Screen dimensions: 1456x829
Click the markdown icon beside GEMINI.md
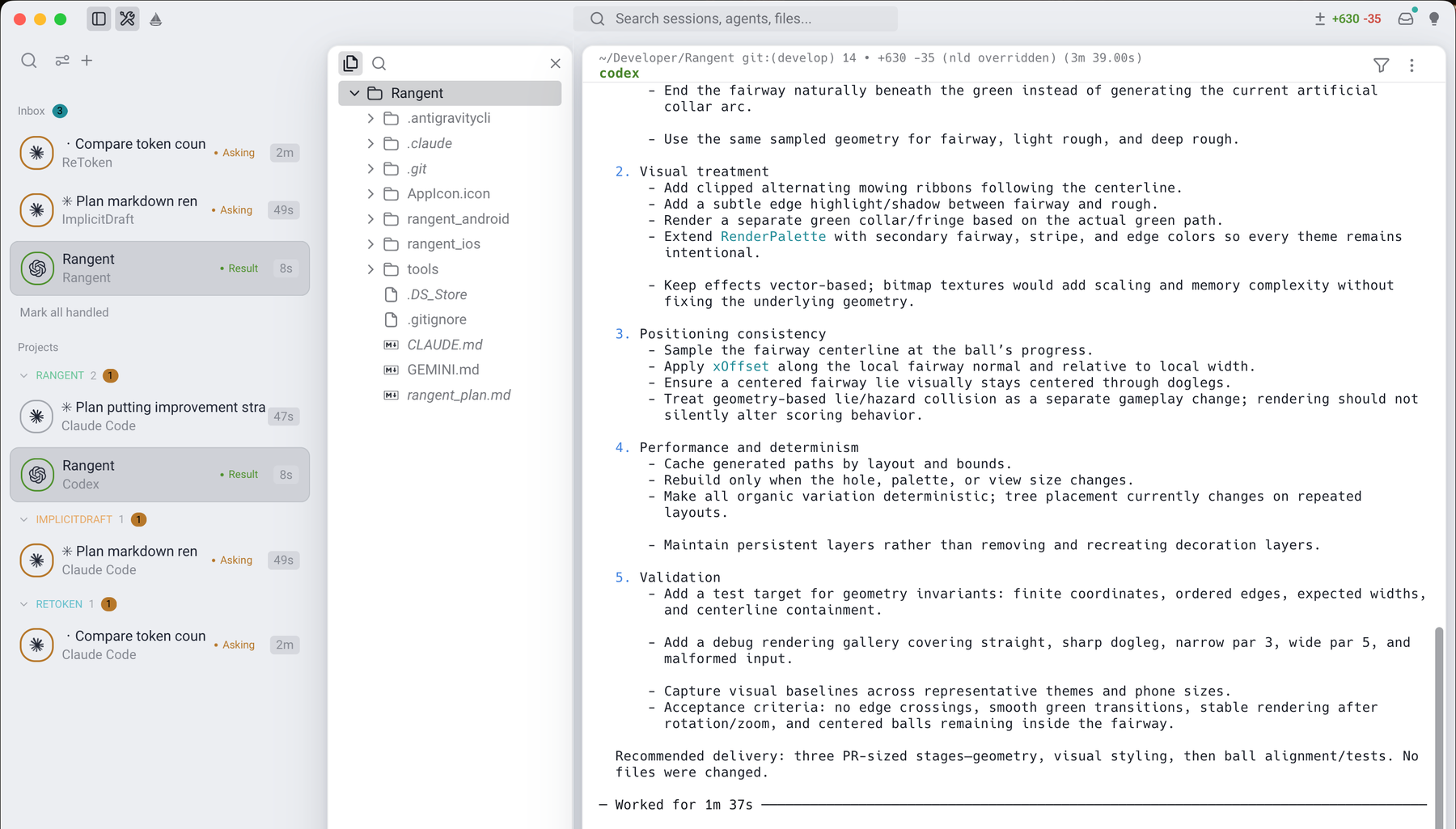coord(392,370)
